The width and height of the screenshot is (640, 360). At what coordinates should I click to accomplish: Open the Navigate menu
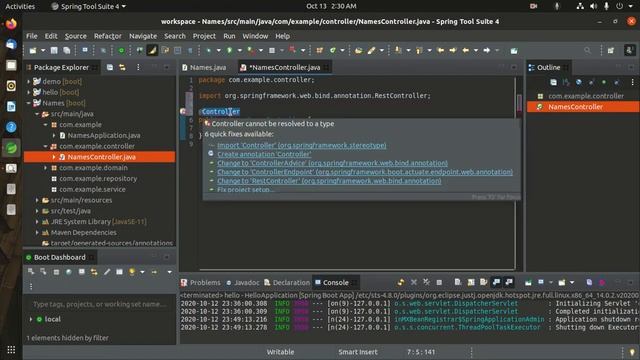click(x=143, y=36)
